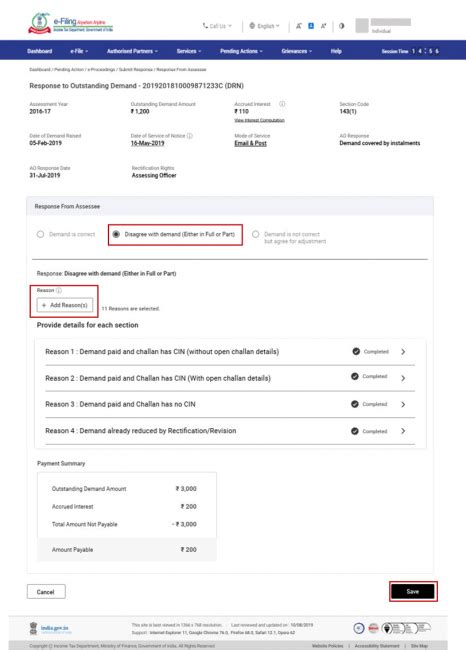Click Amount Payable ₹ 200 value
Screen dimensions: 466x650
coord(188,549)
